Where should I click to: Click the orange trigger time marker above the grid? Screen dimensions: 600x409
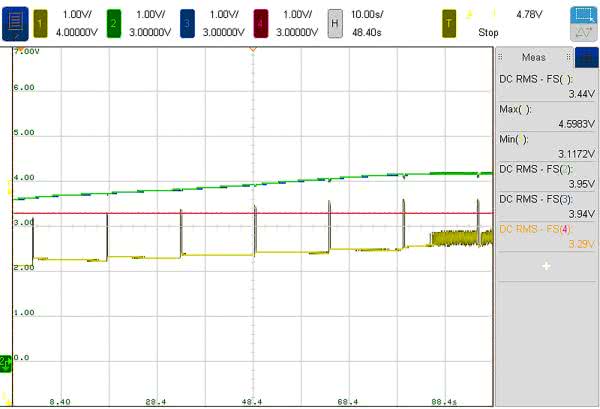pos(254,49)
